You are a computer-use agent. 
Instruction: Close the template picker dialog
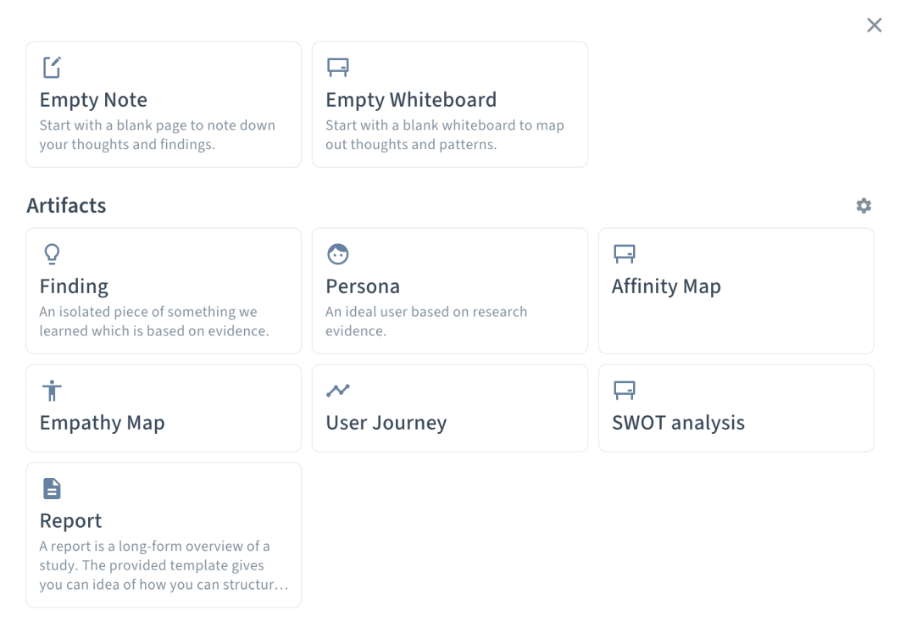(x=874, y=25)
